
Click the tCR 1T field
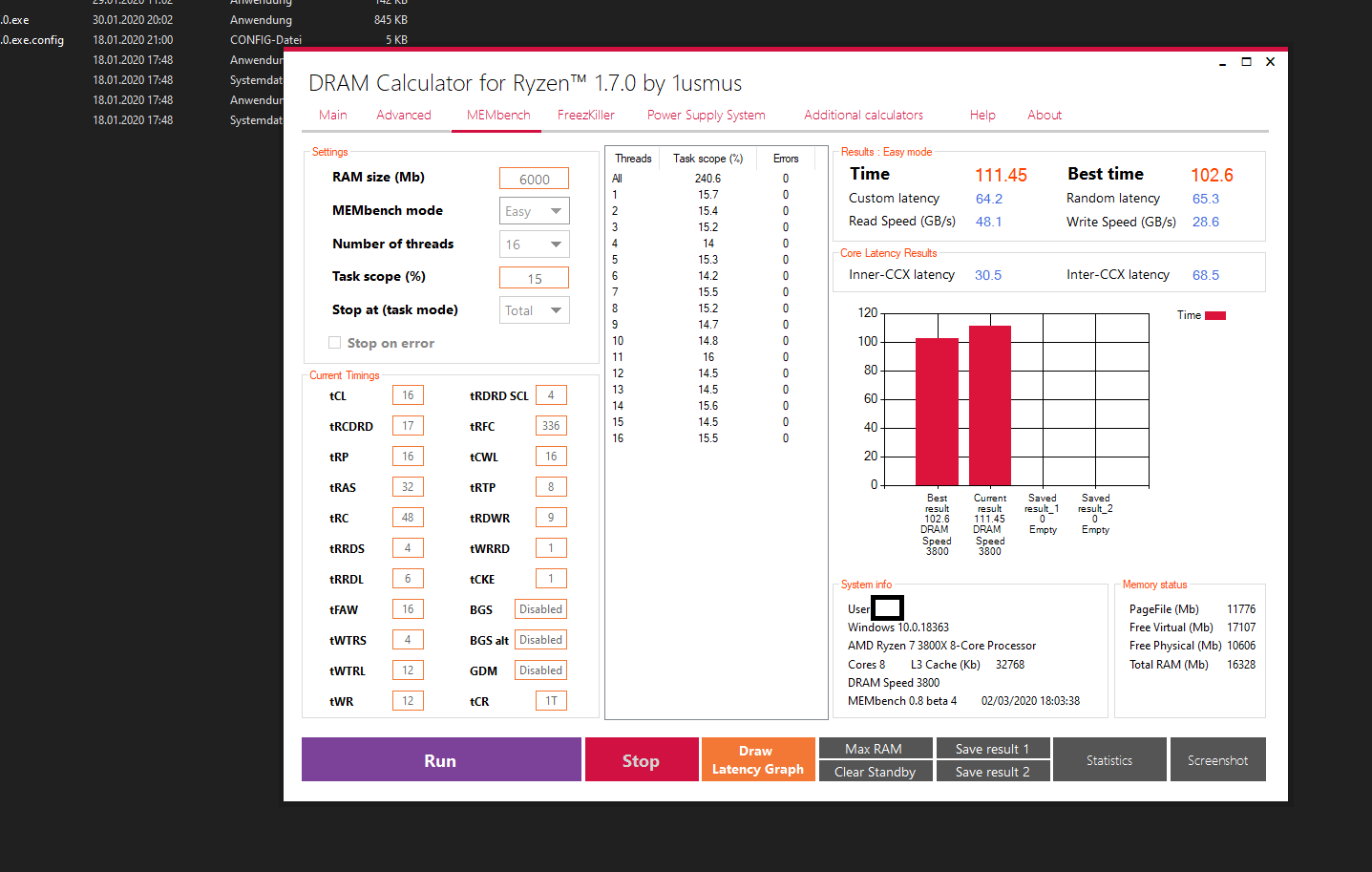551,701
